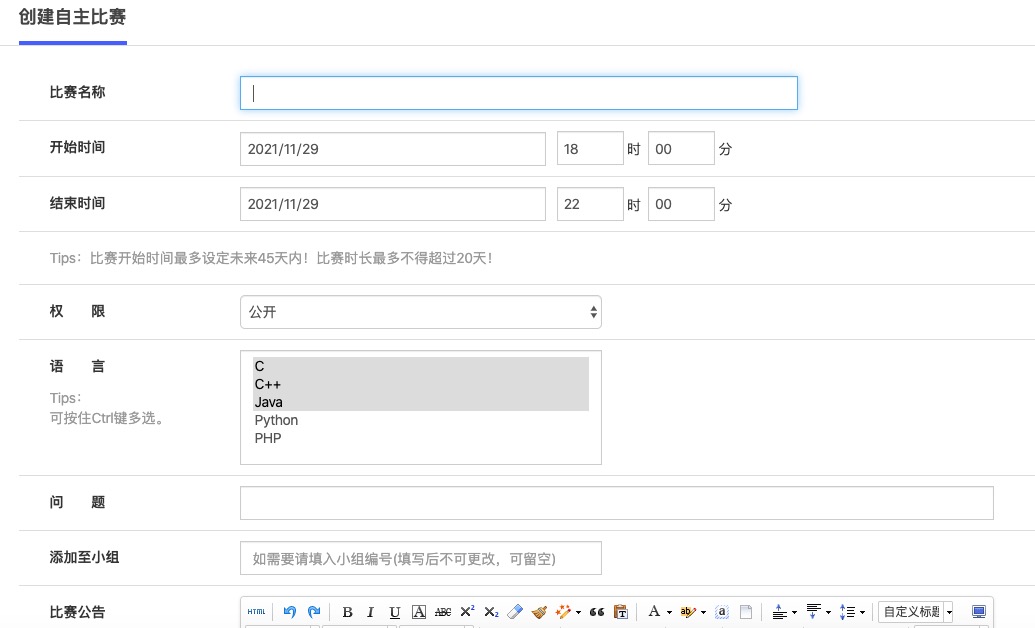
Task: Insert blockquote
Action: 597,612
